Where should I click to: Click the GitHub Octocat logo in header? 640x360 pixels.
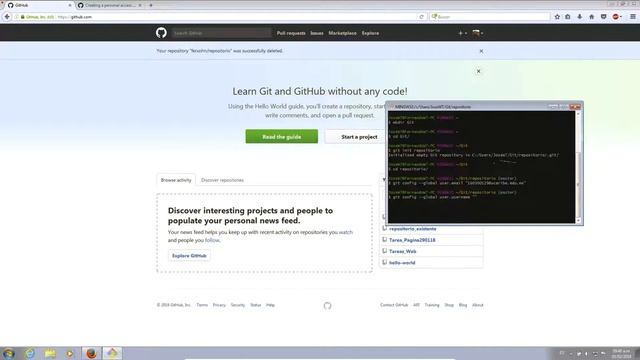click(x=161, y=33)
